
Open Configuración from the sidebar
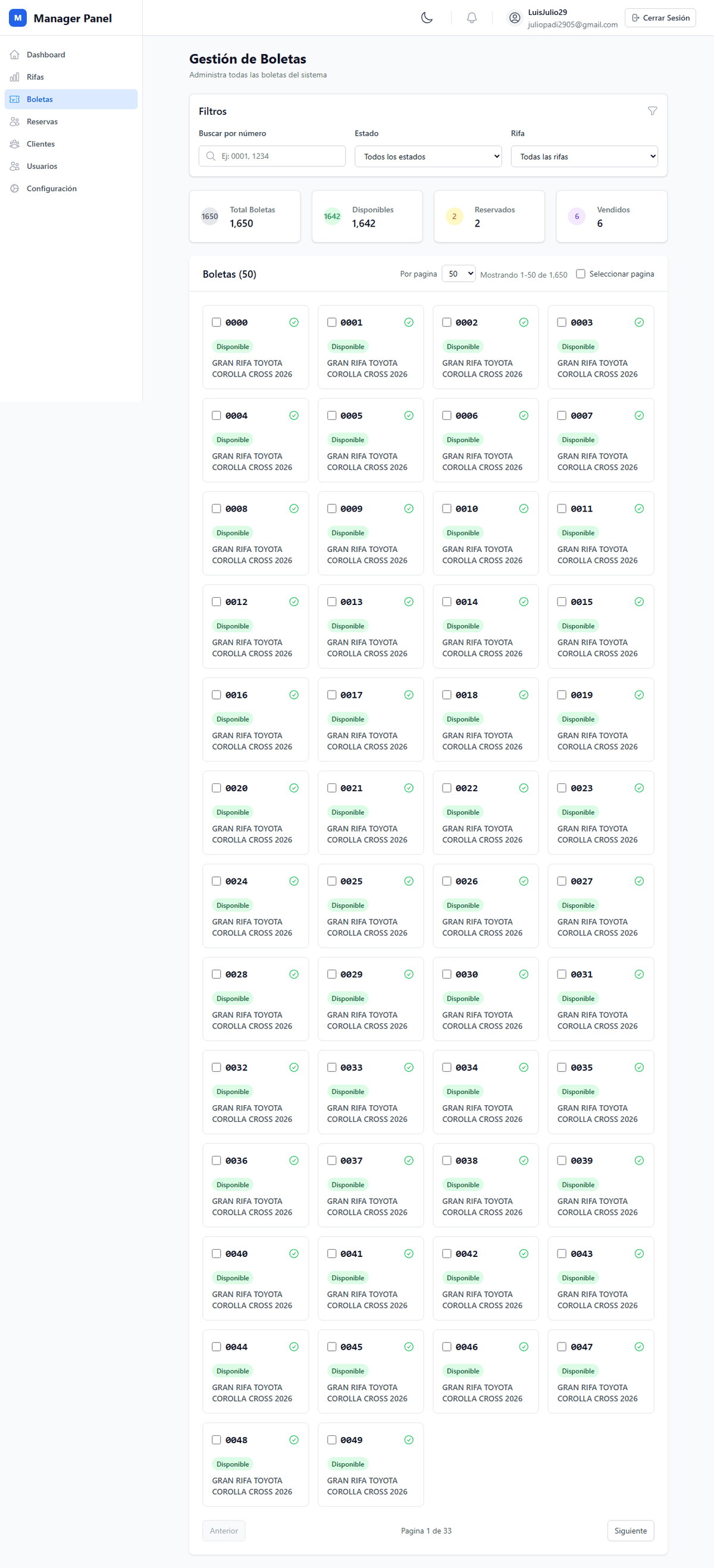click(52, 188)
